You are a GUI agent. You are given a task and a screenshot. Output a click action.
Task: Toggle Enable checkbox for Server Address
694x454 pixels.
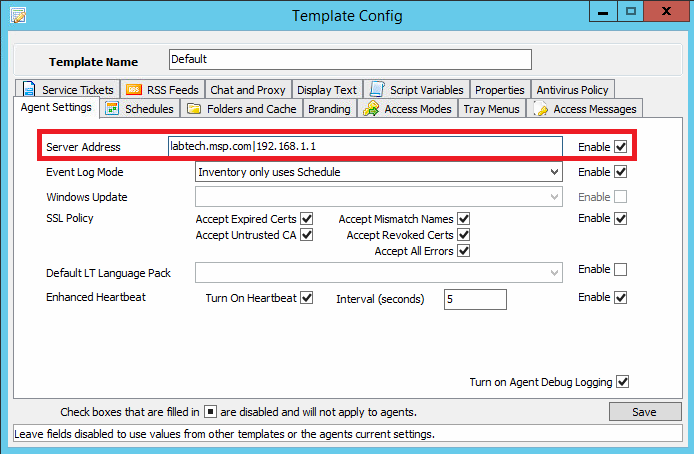[x=621, y=147]
